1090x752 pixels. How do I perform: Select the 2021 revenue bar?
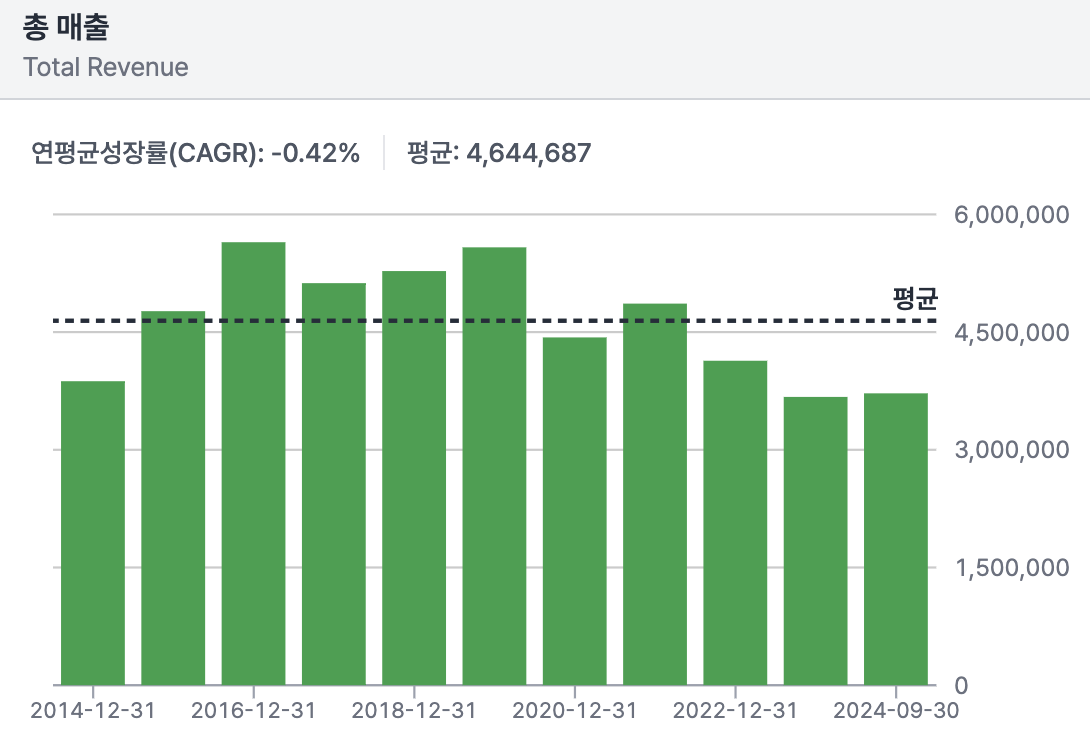[x=655, y=494]
